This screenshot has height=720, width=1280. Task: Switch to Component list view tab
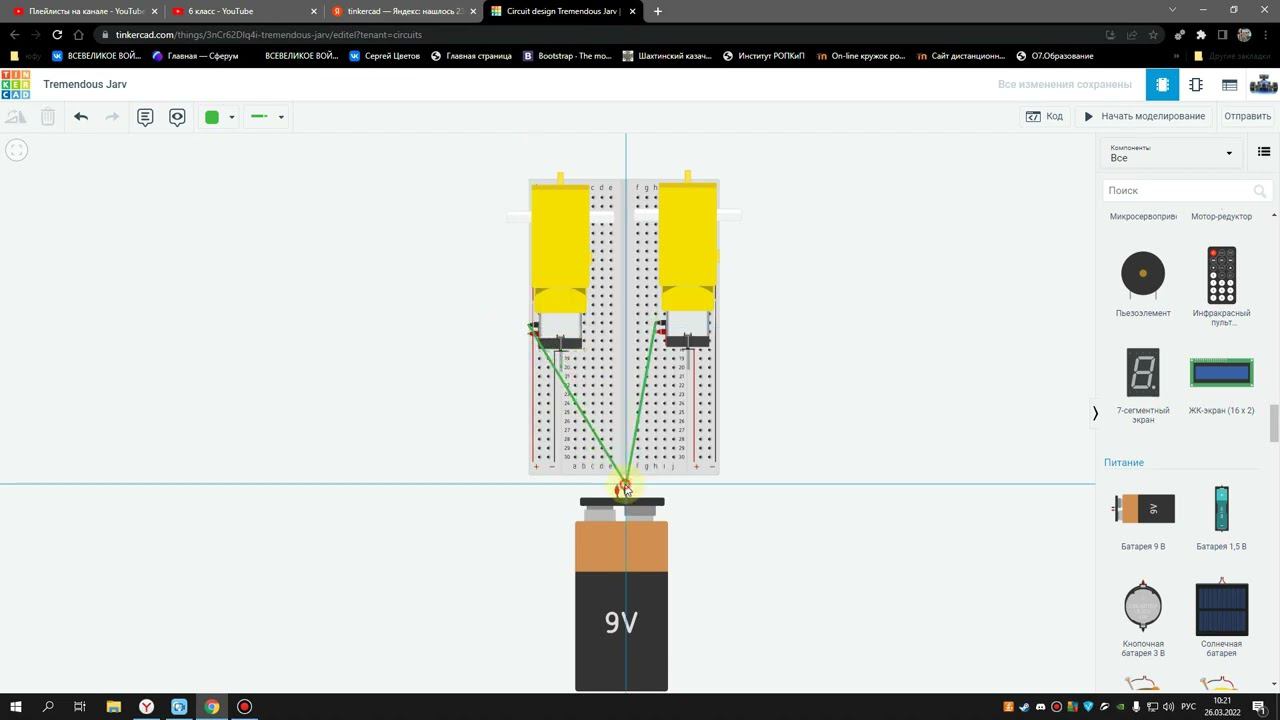pyautogui.click(x=1229, y=85)
